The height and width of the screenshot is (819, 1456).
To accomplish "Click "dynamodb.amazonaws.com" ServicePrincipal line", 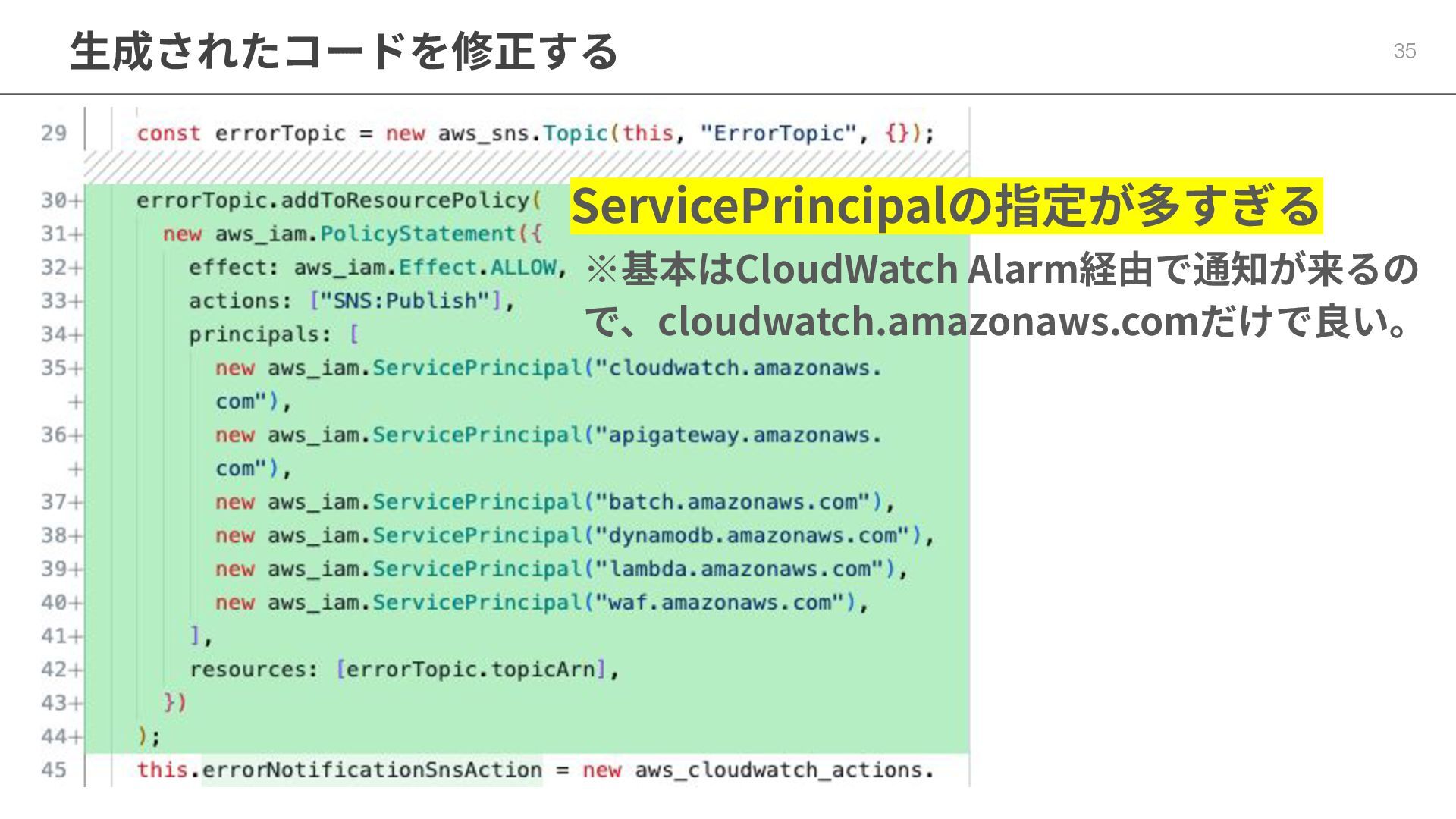I will click(x=751, y=535).
